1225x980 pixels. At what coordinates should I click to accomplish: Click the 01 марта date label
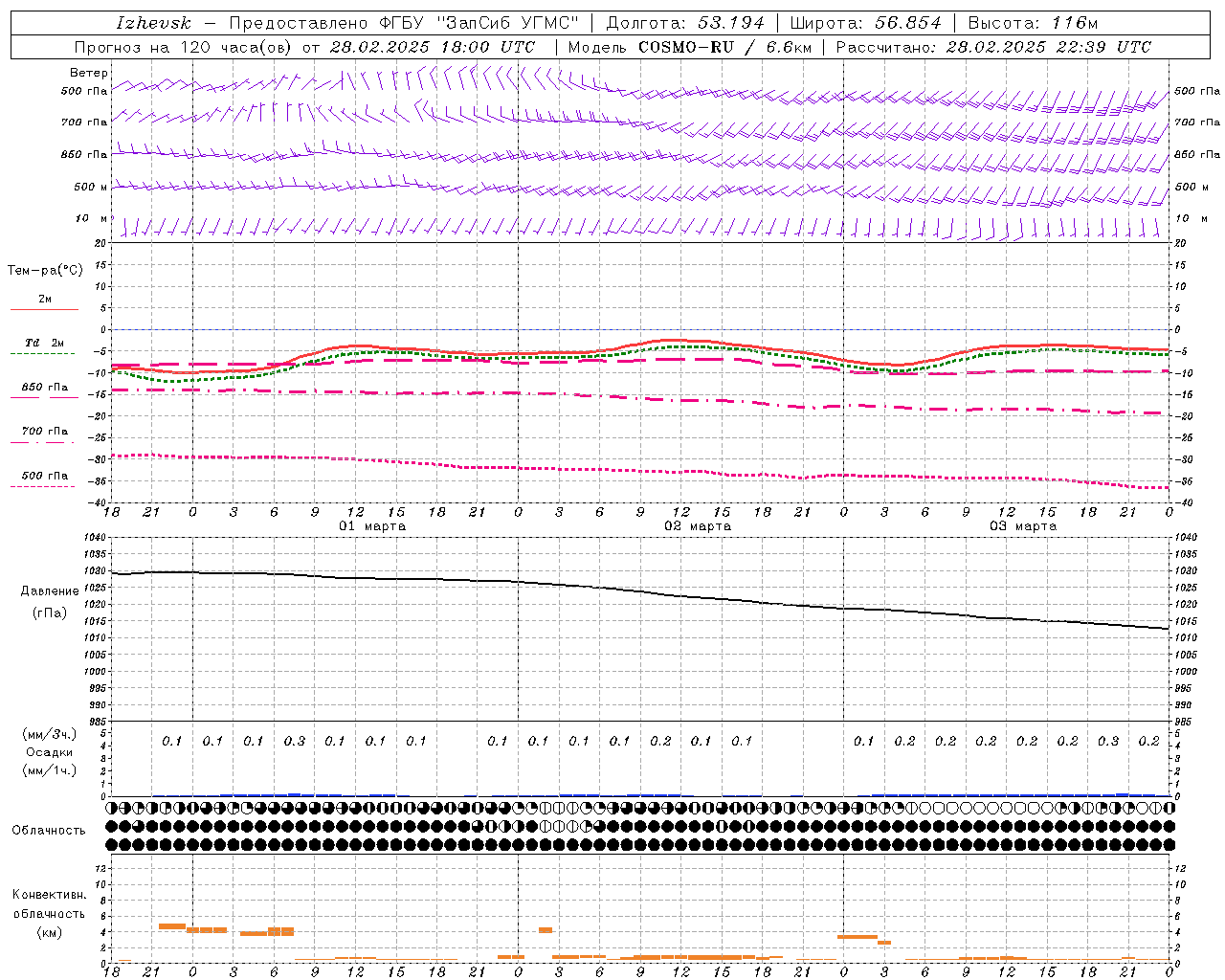[x=373, y=526]
